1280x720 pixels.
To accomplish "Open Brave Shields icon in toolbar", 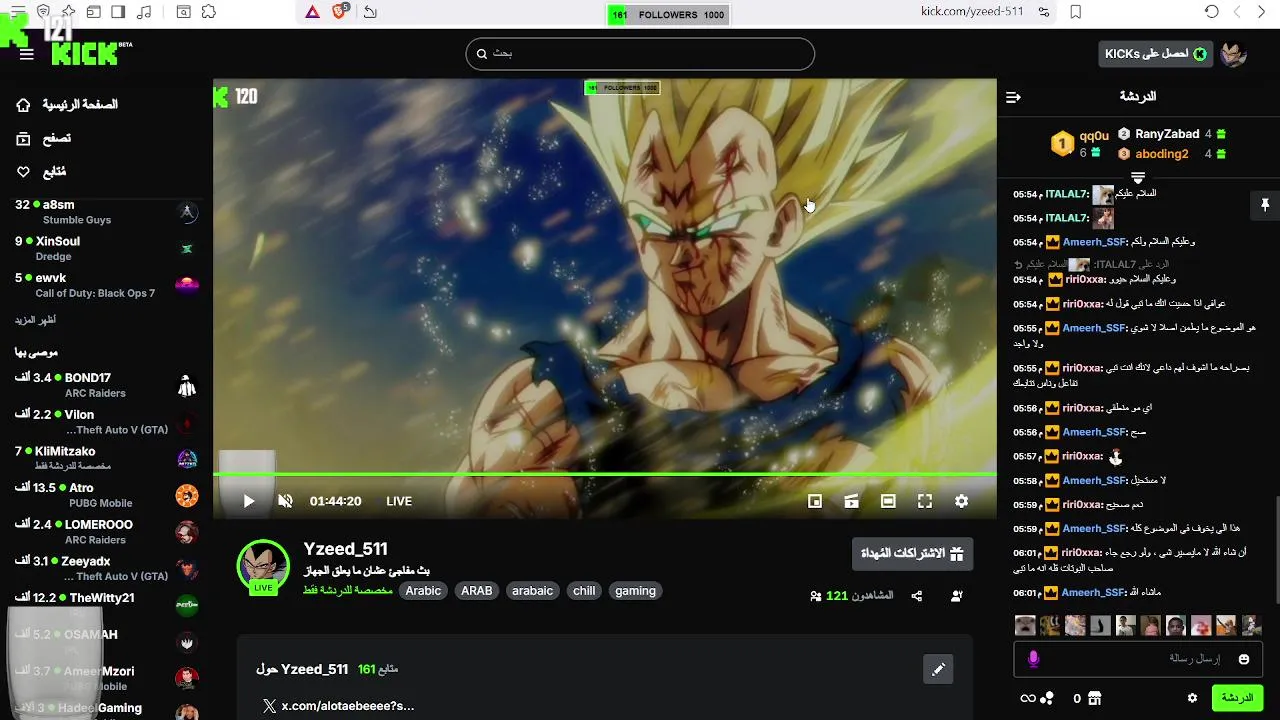I will pyautogui.click(x=339, y=12).
